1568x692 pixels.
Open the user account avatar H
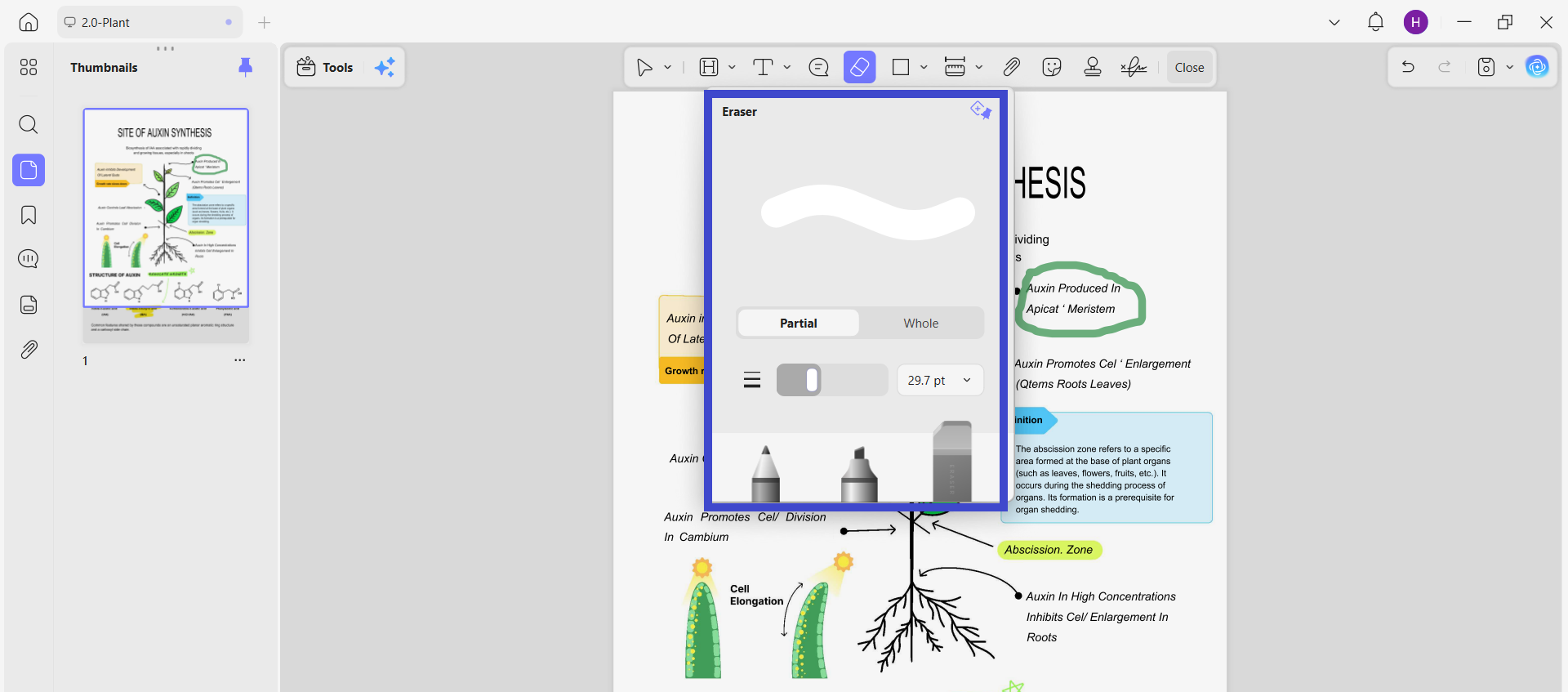click(1415, 22)
